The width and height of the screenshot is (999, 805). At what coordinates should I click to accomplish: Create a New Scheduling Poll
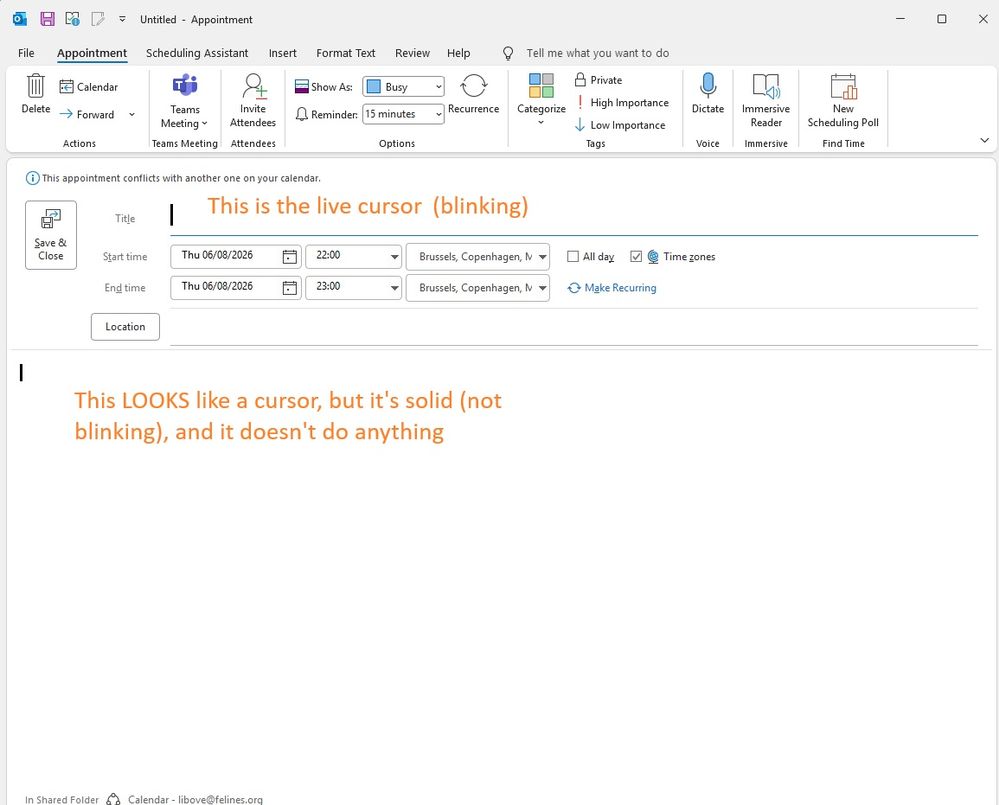coord(843,101)
